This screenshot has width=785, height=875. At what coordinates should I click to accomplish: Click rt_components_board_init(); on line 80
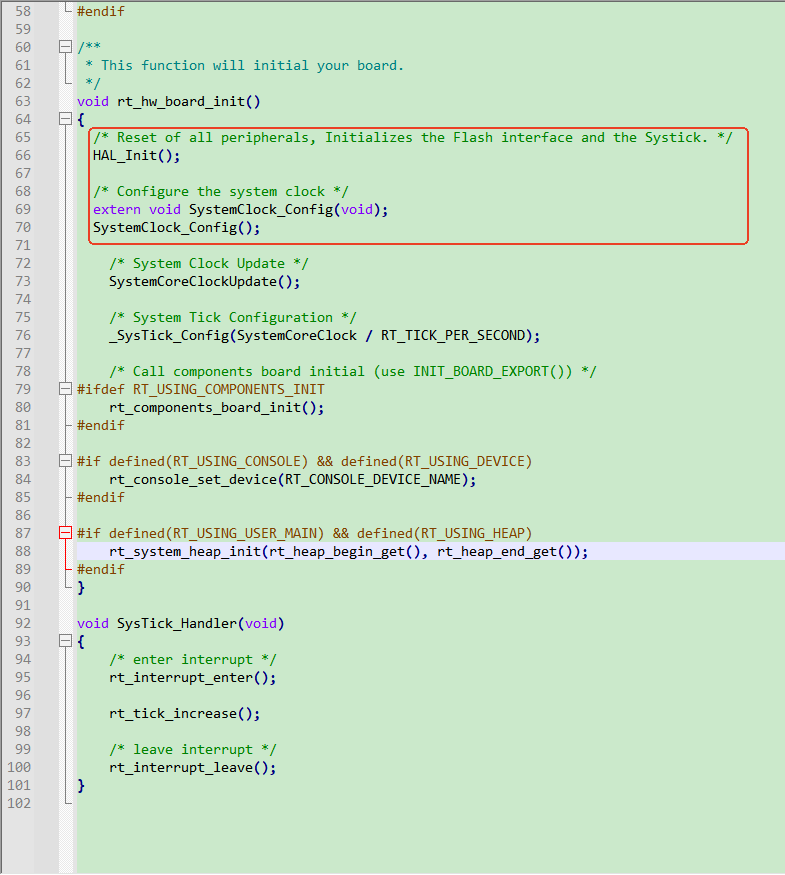pos(216,407)
